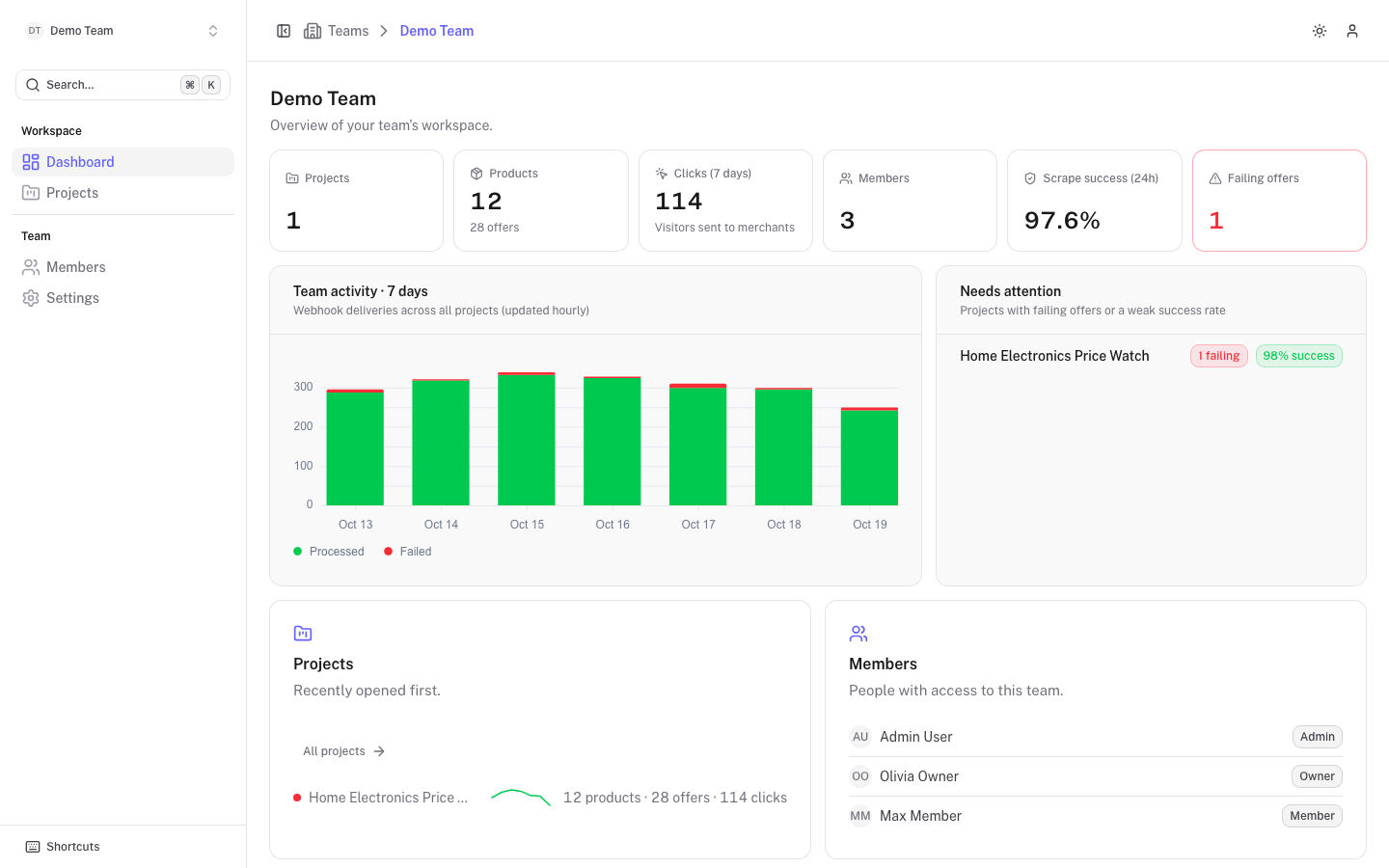The image size is (1389, 868).
Task: Click the Settings gear icon
Action: coord(31,298)
